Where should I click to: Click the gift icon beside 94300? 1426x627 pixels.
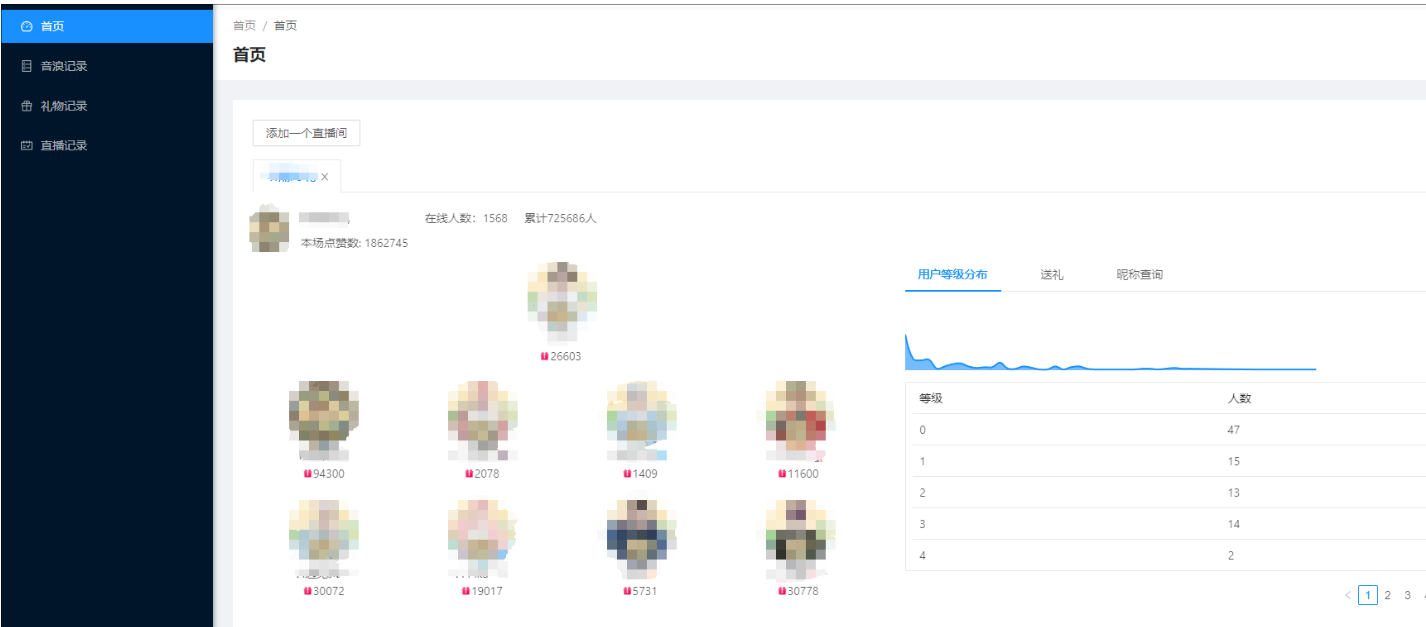[x=308, y=474]
